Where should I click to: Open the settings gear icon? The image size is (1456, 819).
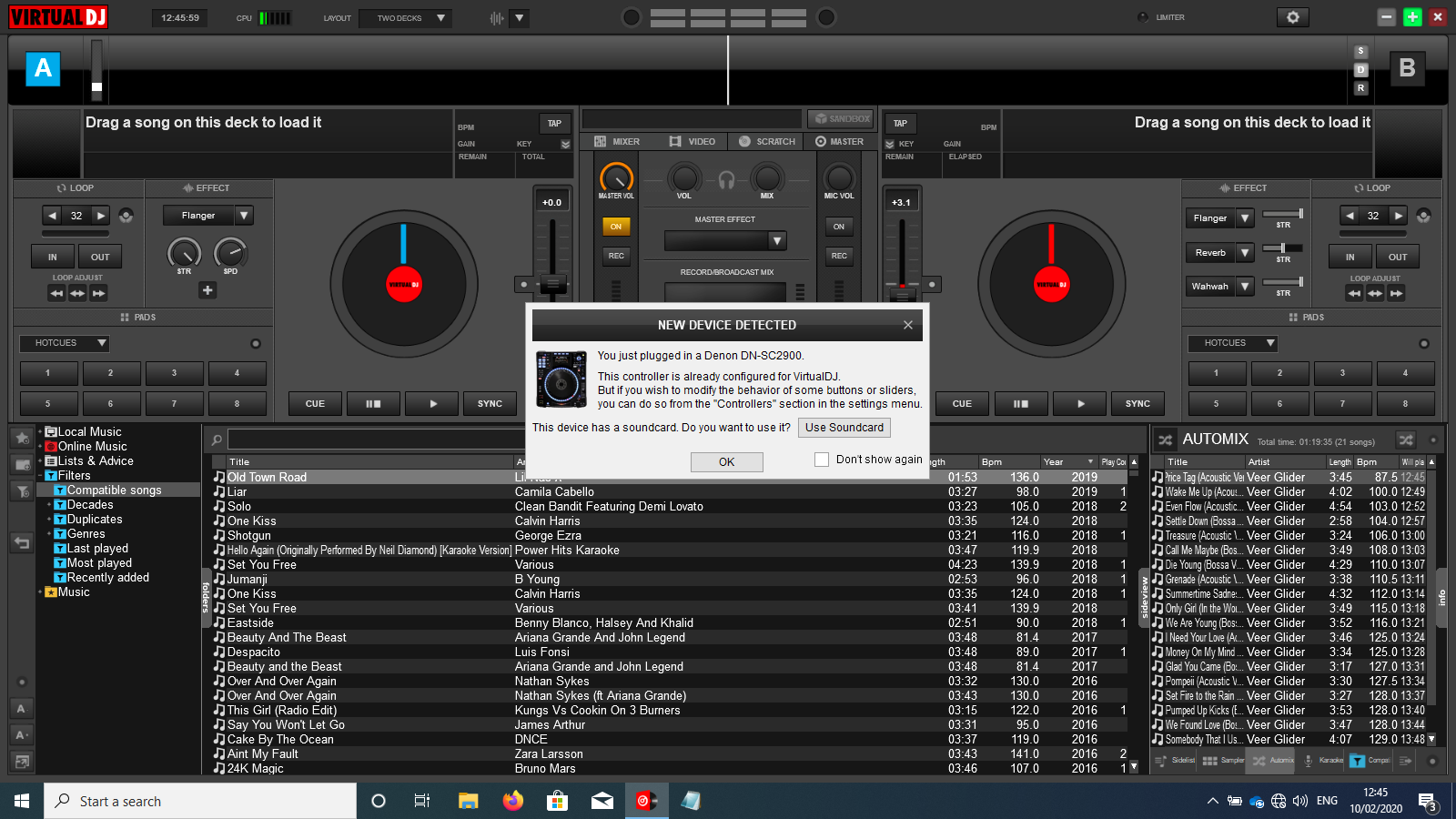coord(1292,17)
